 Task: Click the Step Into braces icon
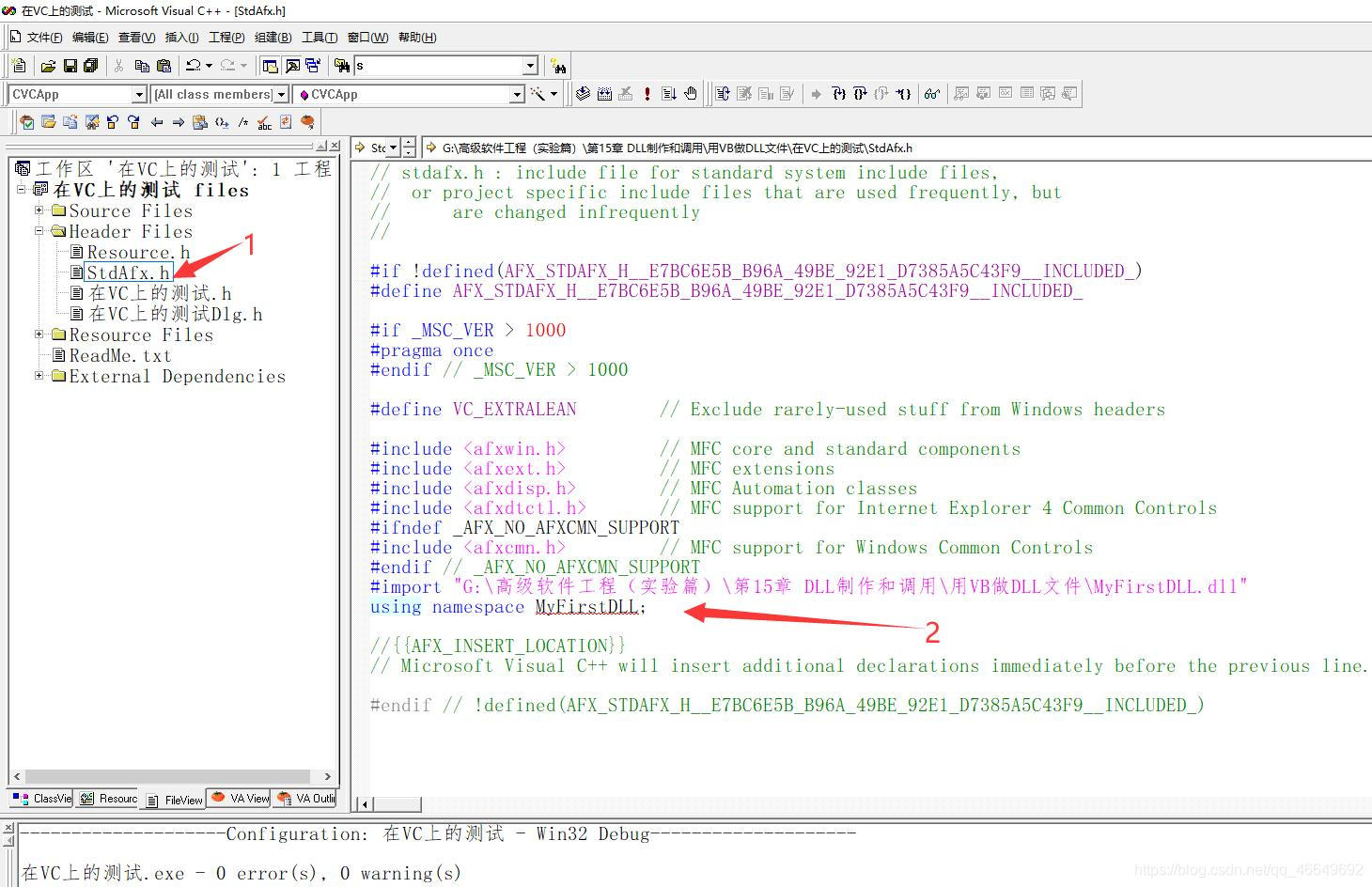pos(839,94)
